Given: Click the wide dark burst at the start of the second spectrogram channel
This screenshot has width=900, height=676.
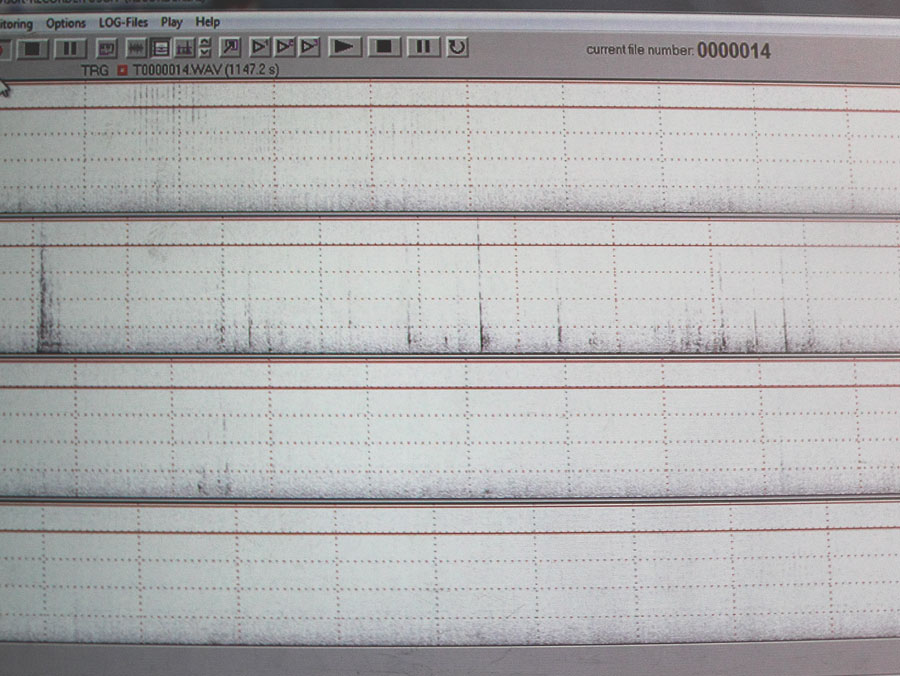Looking at the screenshot, I should pos(47,298).
